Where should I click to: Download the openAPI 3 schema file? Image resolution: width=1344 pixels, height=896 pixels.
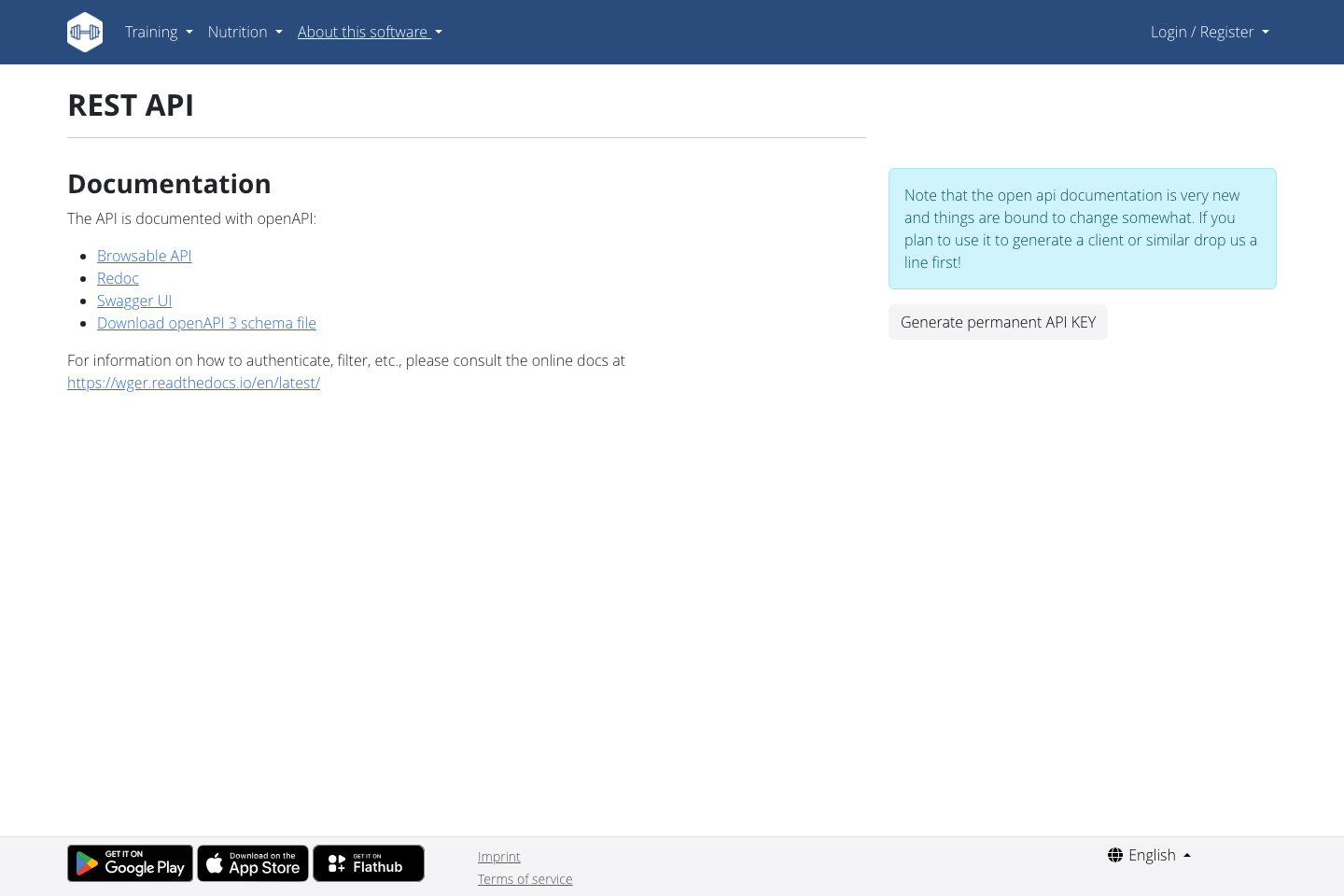coord(206,323)
